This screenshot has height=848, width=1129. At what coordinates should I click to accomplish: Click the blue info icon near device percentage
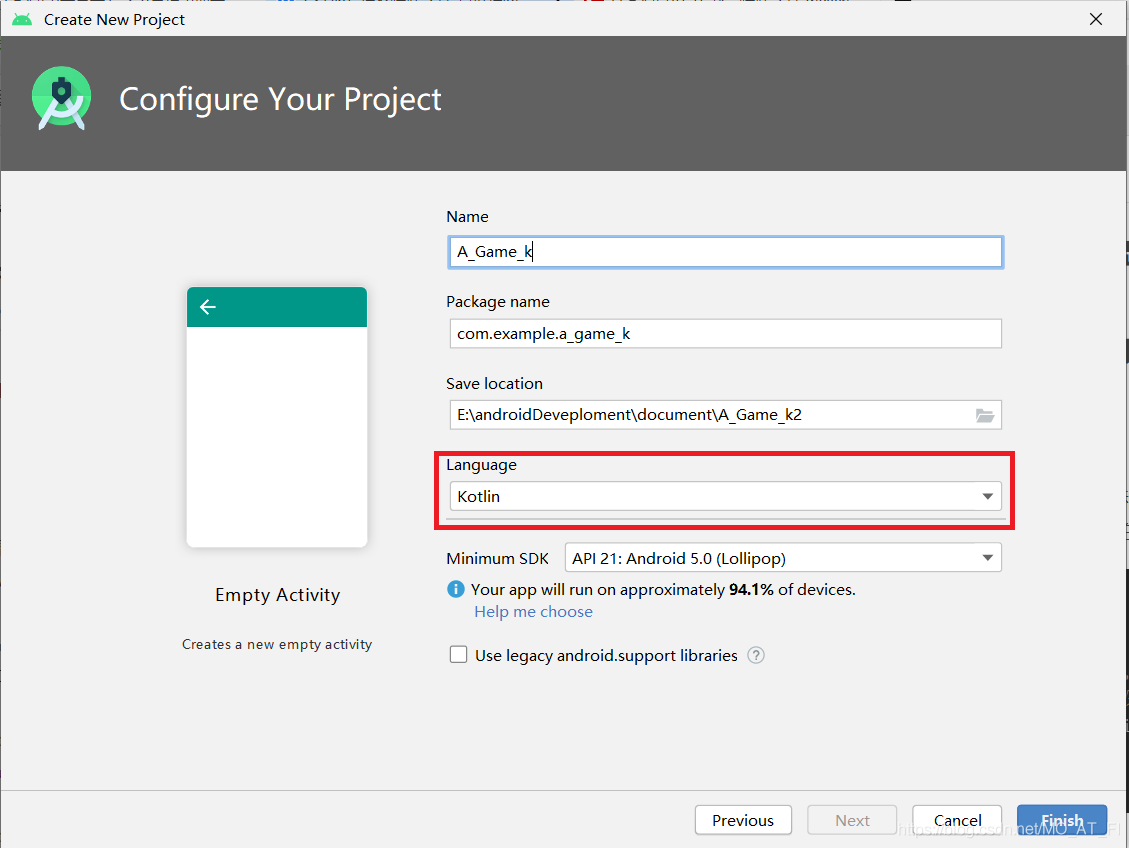coord(456,590)
